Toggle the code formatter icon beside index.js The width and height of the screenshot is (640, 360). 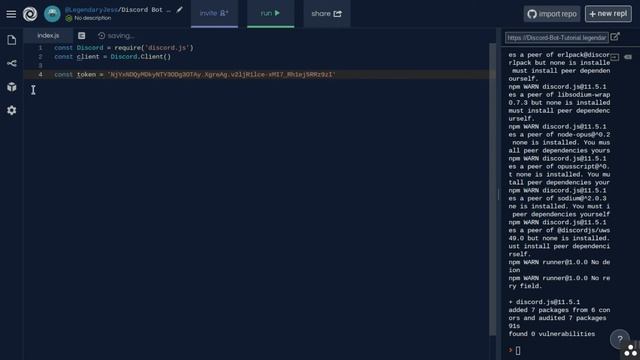click(x=82, y=36)
